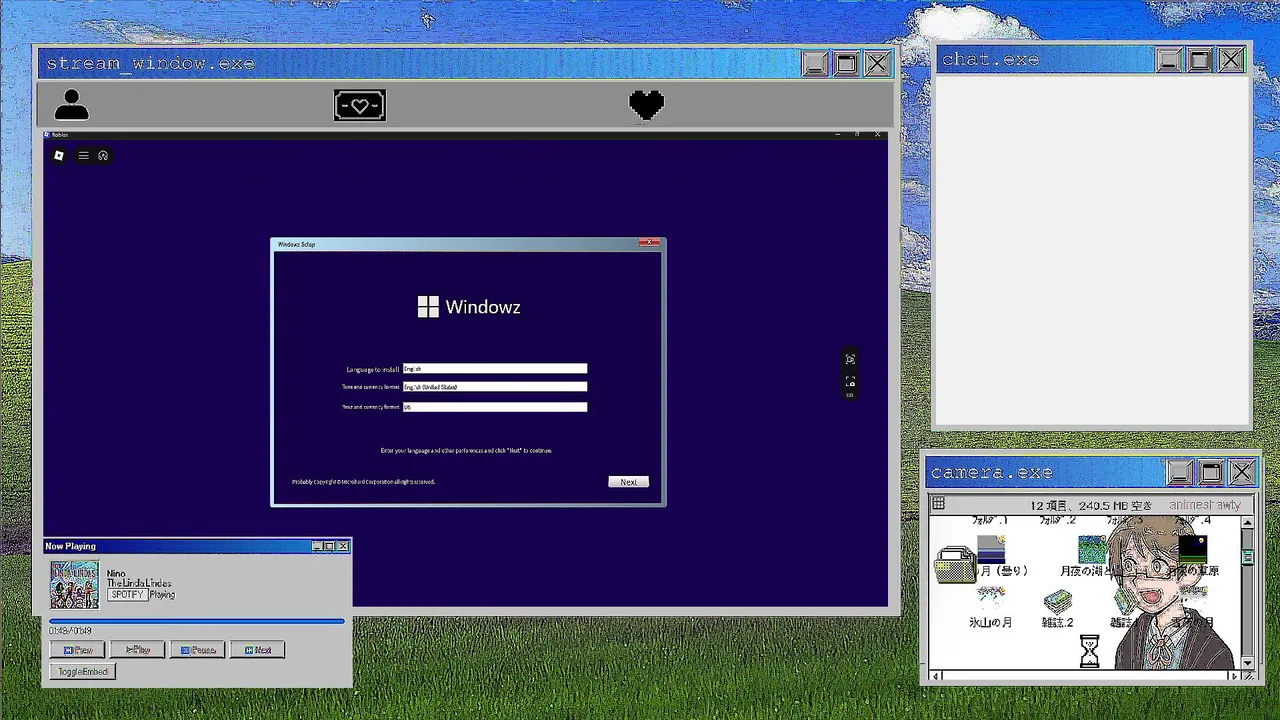The height and width of the screenshot is (720, 1280).
Task: Click the scroll-left arrow in camera.exe
Action: tap(936, 676)
